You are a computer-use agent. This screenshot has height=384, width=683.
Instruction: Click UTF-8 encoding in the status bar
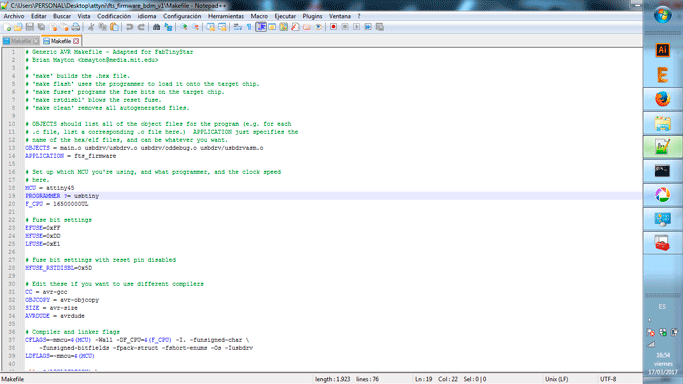[608, 379]
